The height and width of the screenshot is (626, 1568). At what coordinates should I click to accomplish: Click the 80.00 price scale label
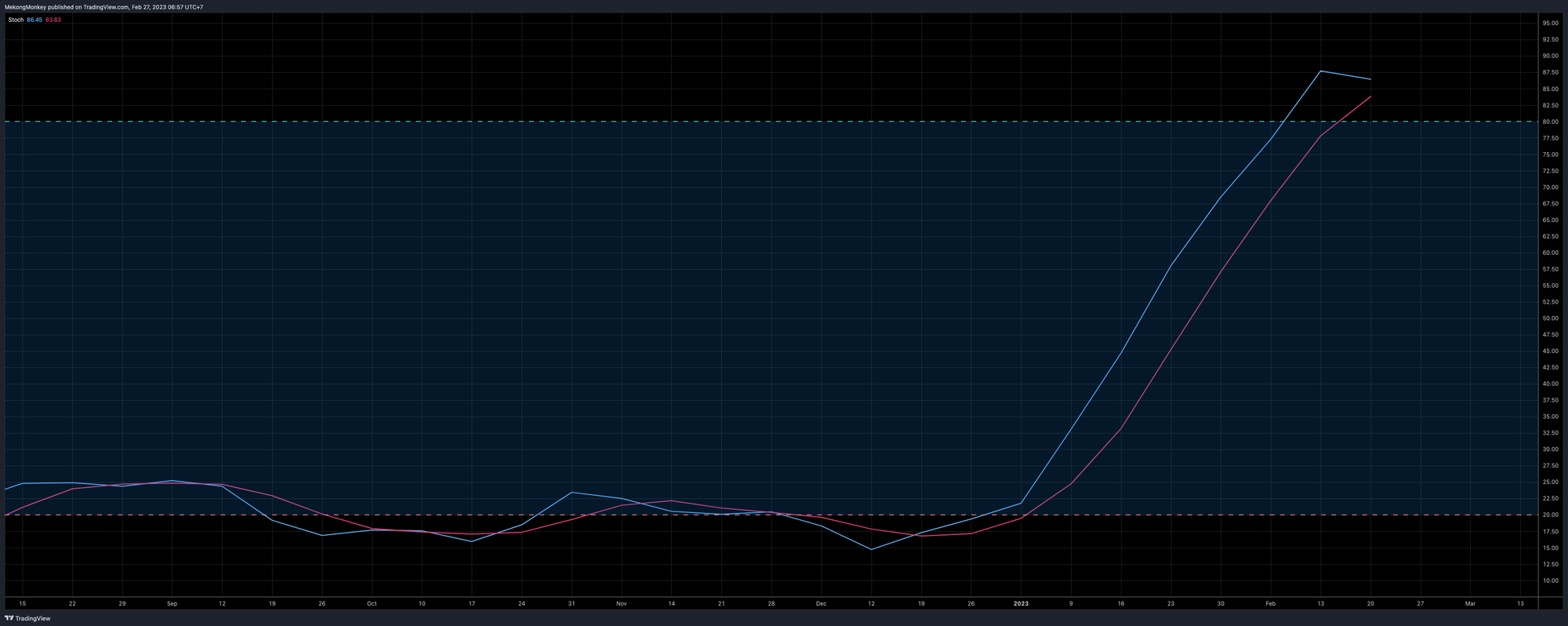(x=1550, y=122)
